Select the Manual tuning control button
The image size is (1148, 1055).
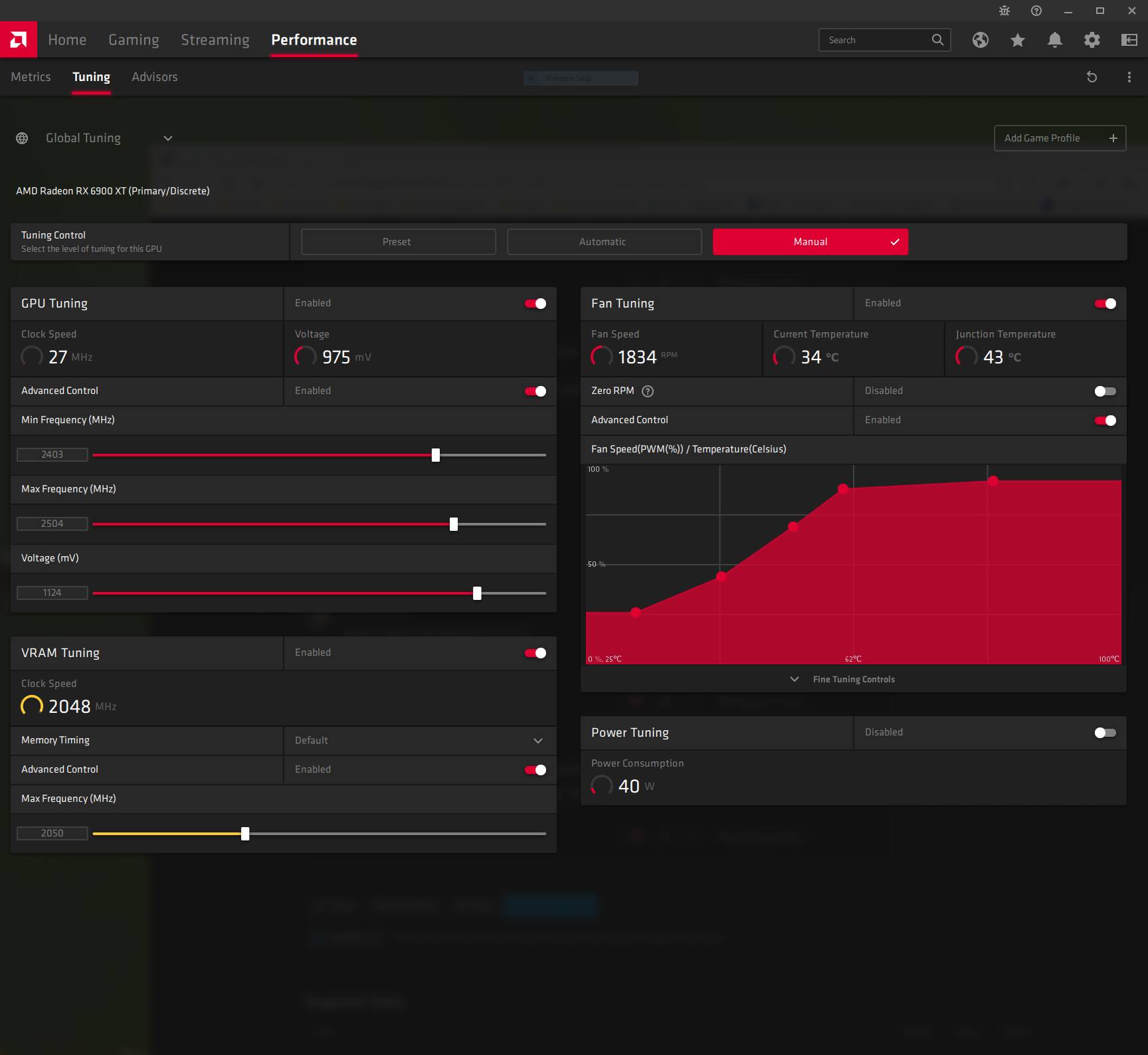pos(811,242)
